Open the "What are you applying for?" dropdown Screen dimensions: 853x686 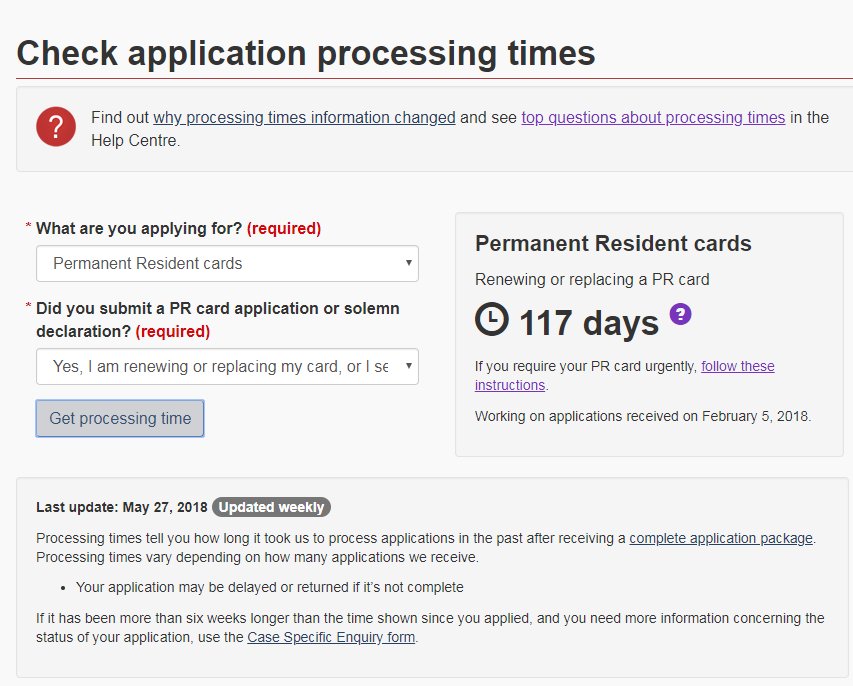(227, 264)
